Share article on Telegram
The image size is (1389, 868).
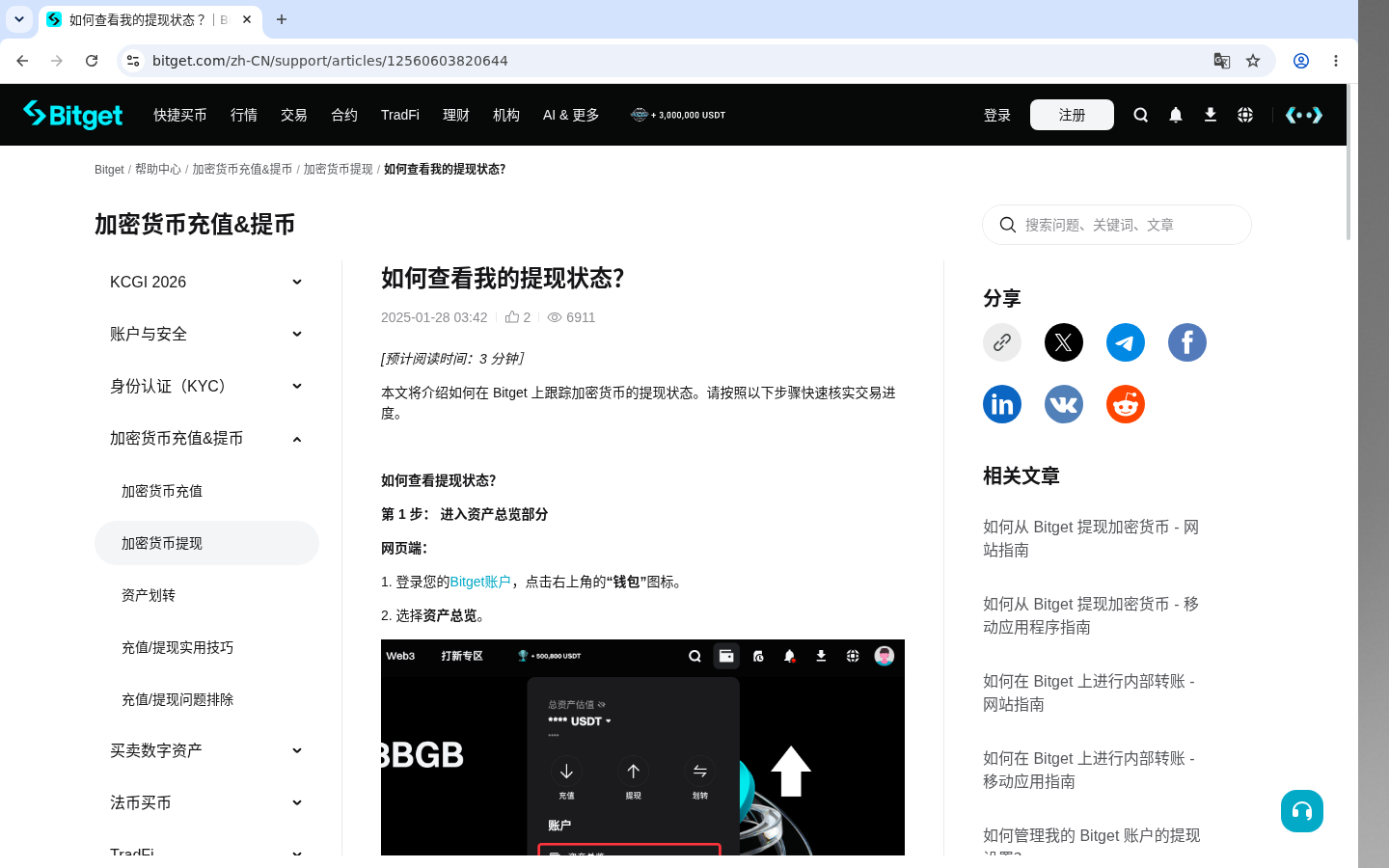pos(1125,342)
